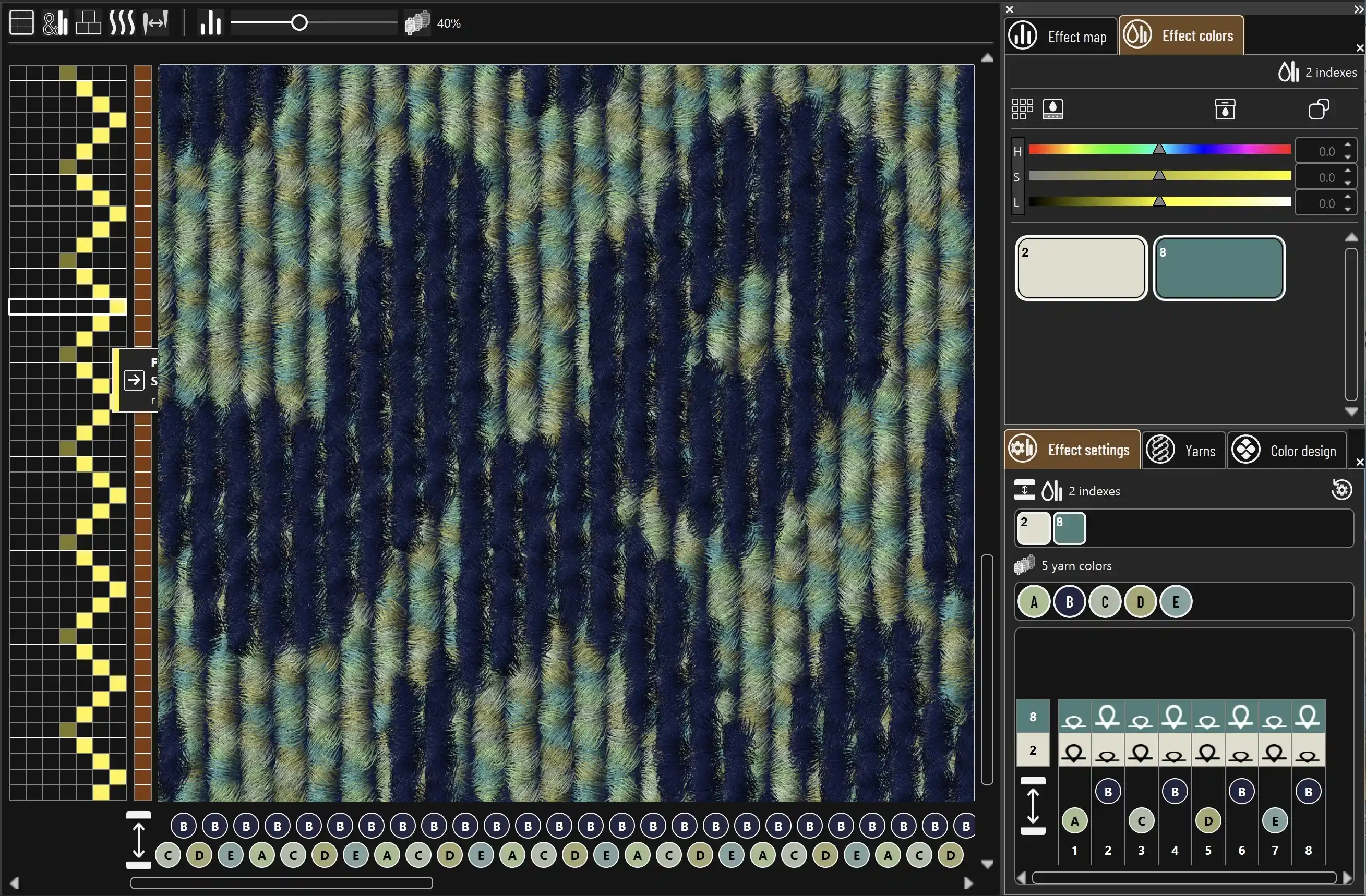Click the width spacing arrows toolbar icon
Screen dimensions: 1366x896
click(155, 23)
